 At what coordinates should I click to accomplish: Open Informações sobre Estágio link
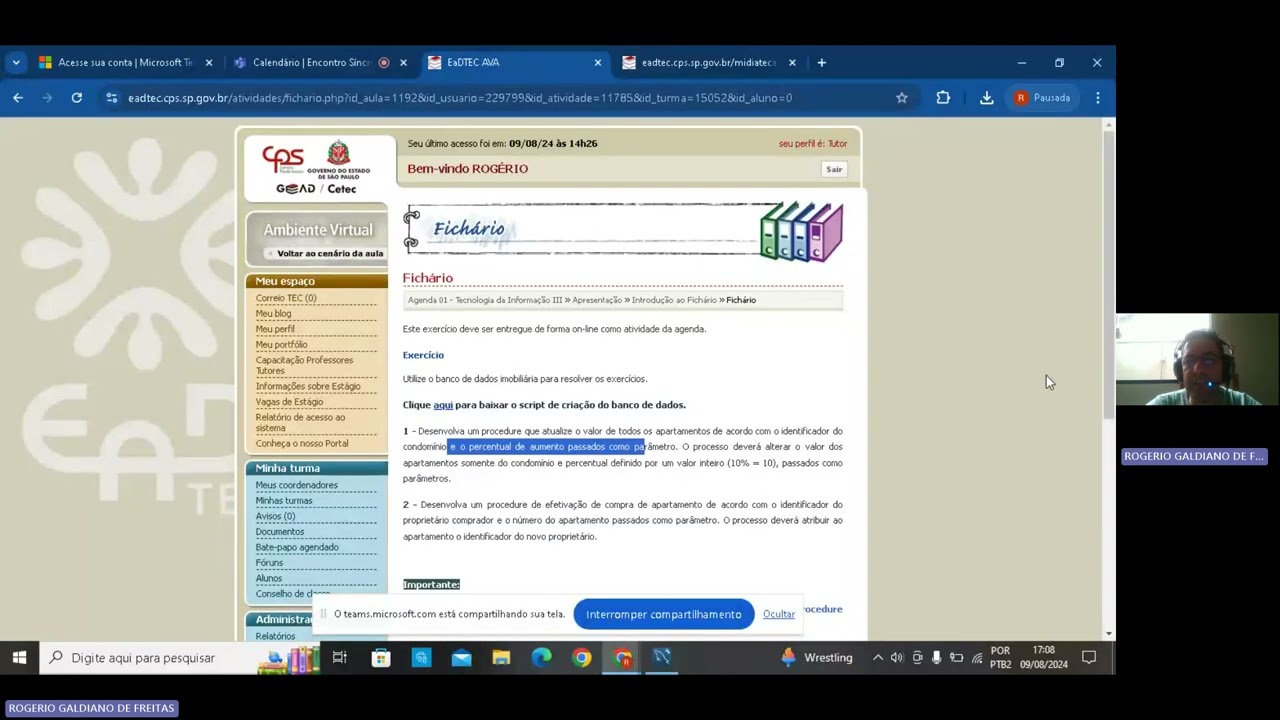click(x=308, y=386)
